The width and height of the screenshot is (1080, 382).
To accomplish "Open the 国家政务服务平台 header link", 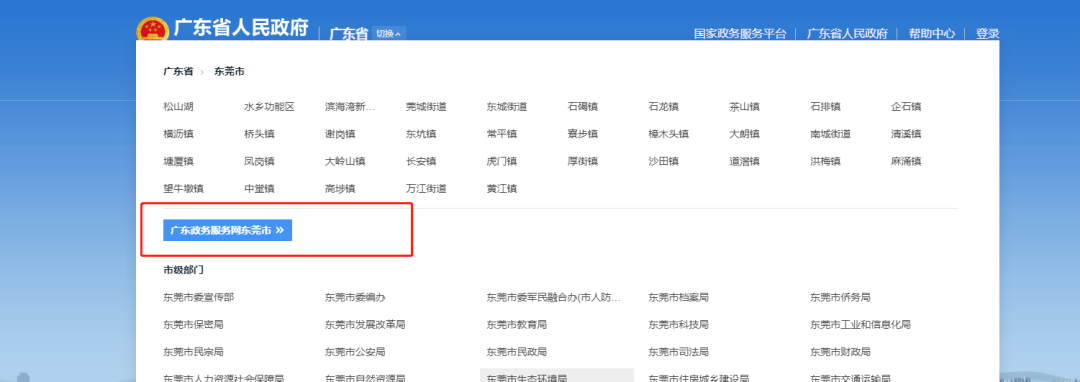I will pos(740,34).
